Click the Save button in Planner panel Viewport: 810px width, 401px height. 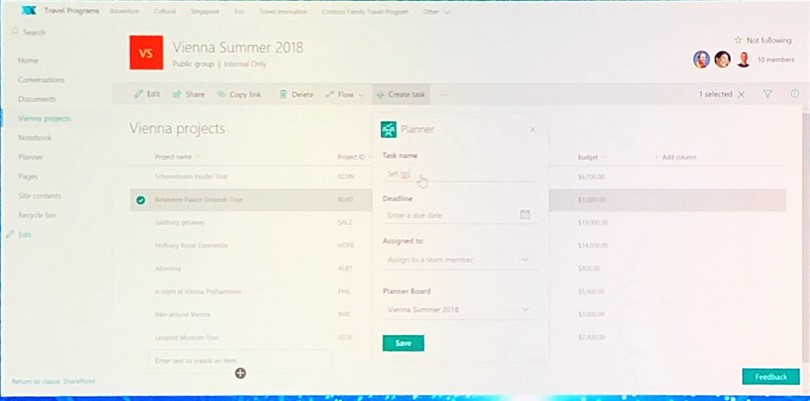(403, 343)
